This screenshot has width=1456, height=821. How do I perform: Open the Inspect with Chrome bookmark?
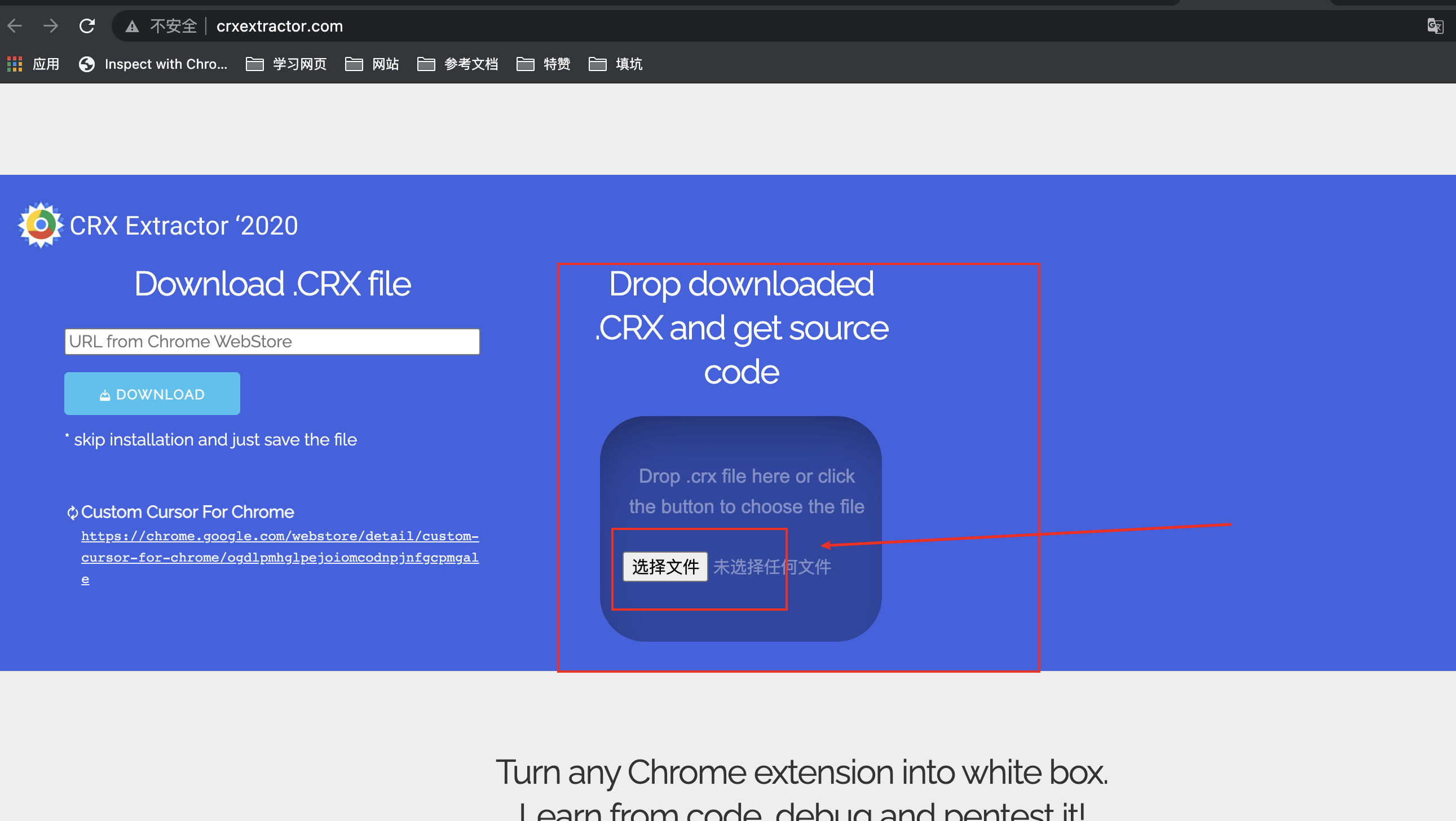pos(153,64)
